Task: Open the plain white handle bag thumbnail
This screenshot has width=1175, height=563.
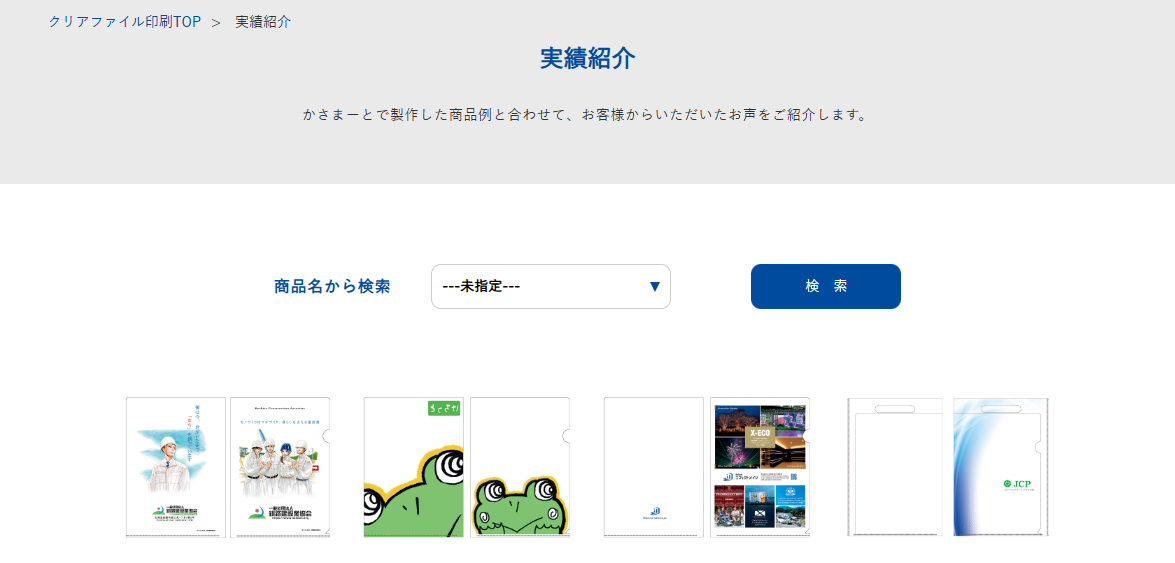Action: [894, 467]
